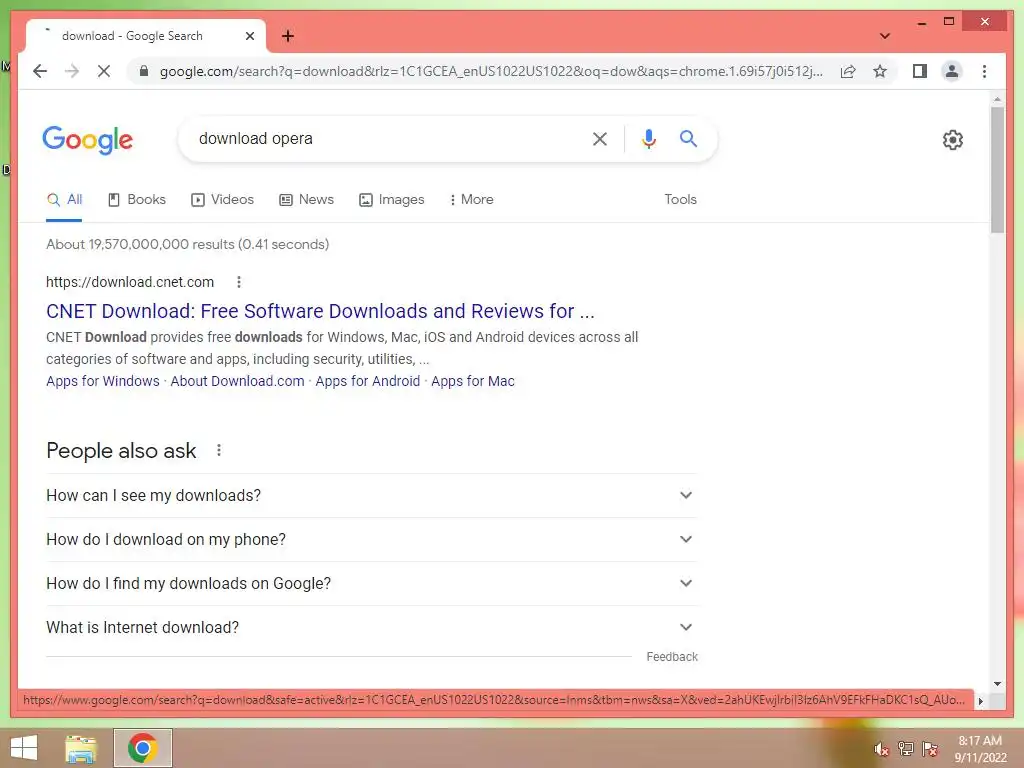Open the taskbar clock showing 8:17 AM

980,749
